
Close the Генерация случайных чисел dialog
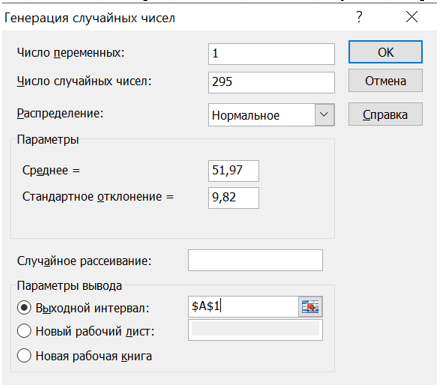pos(412,17)
